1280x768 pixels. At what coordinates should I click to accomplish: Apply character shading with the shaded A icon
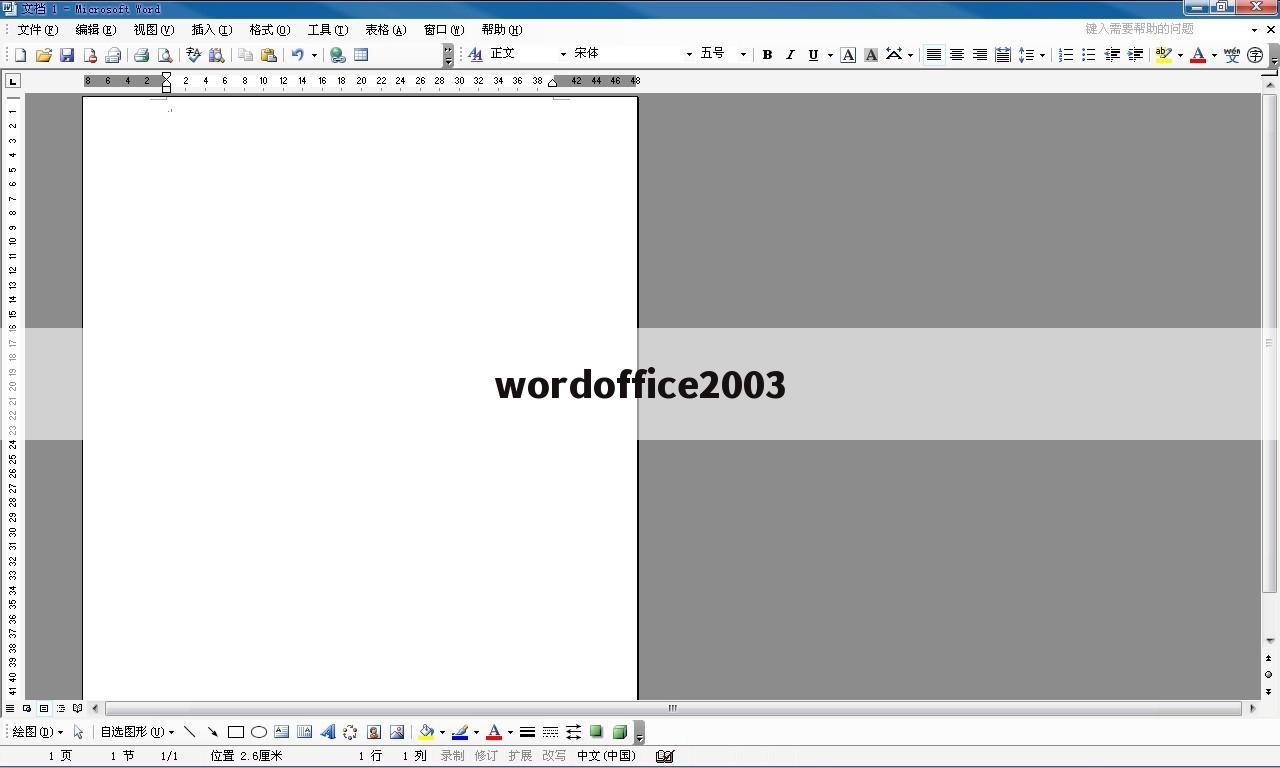[871, 55]
